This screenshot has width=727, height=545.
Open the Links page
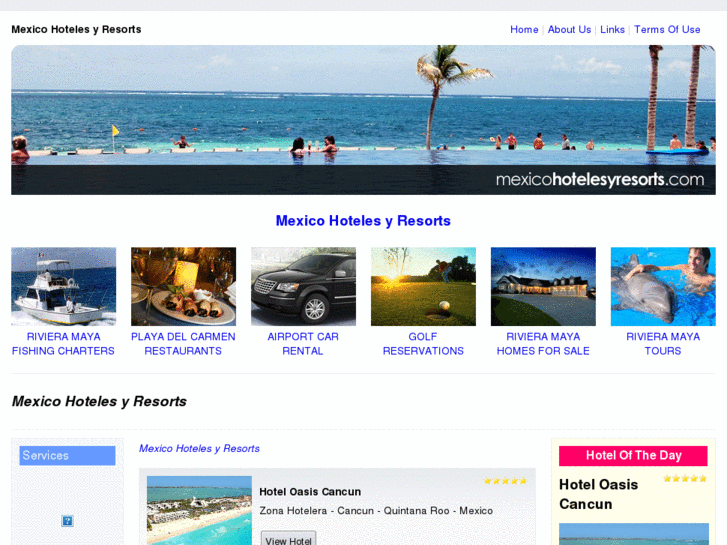coord(612,30)
